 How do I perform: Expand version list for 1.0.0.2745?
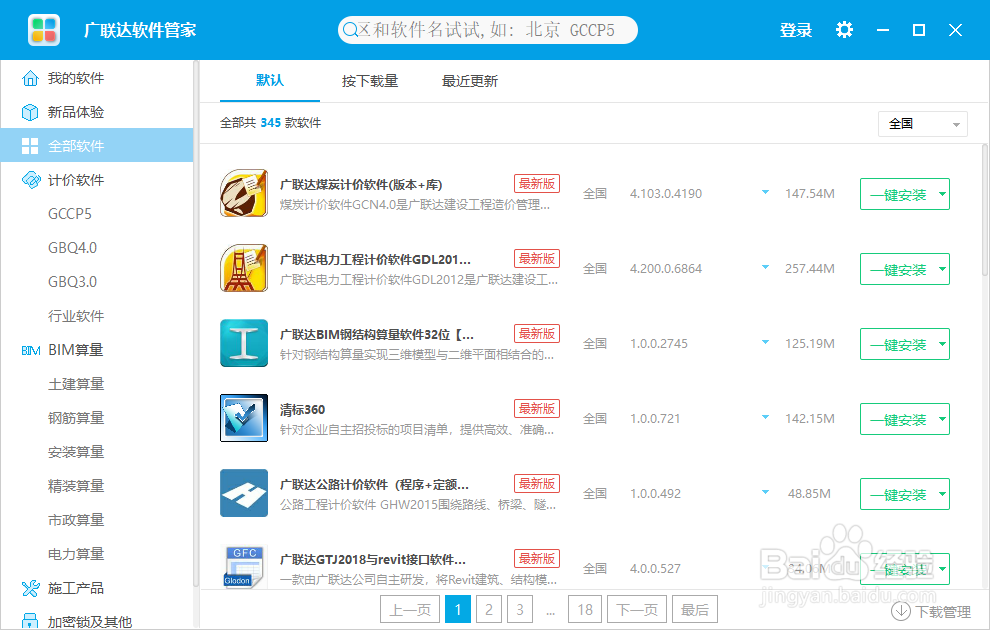(x=765, y=343)
